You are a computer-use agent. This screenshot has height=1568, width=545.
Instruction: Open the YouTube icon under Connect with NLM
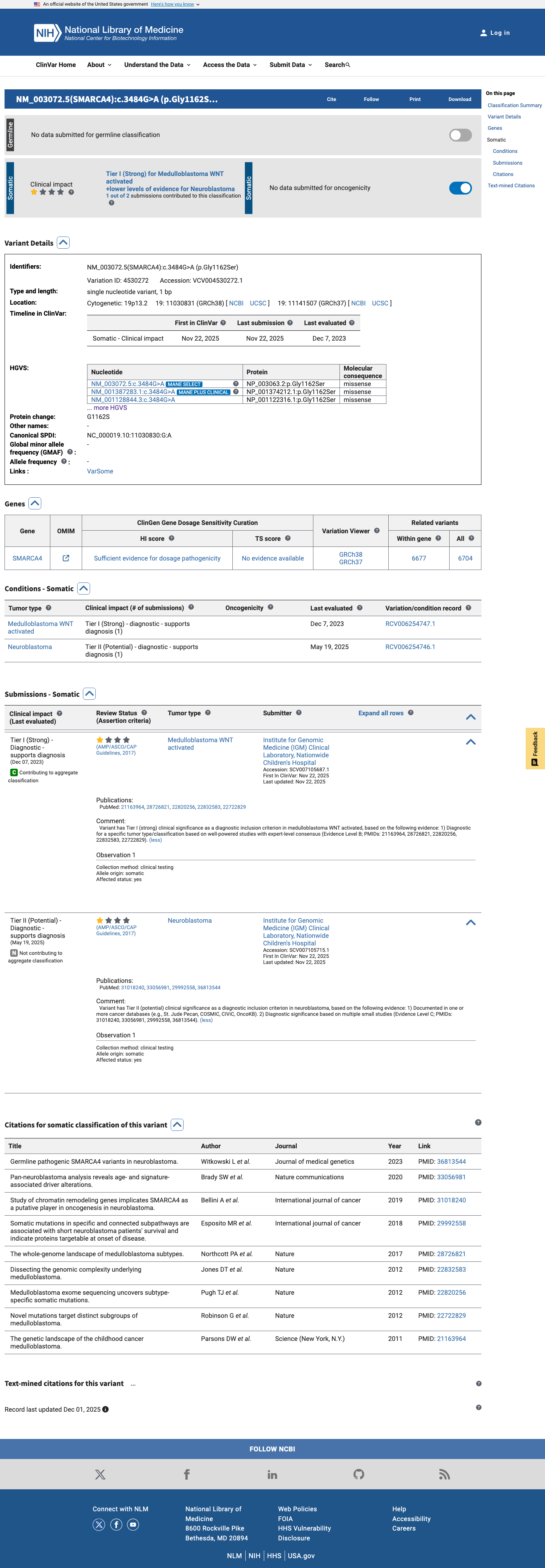click(x=133, y=1525)
